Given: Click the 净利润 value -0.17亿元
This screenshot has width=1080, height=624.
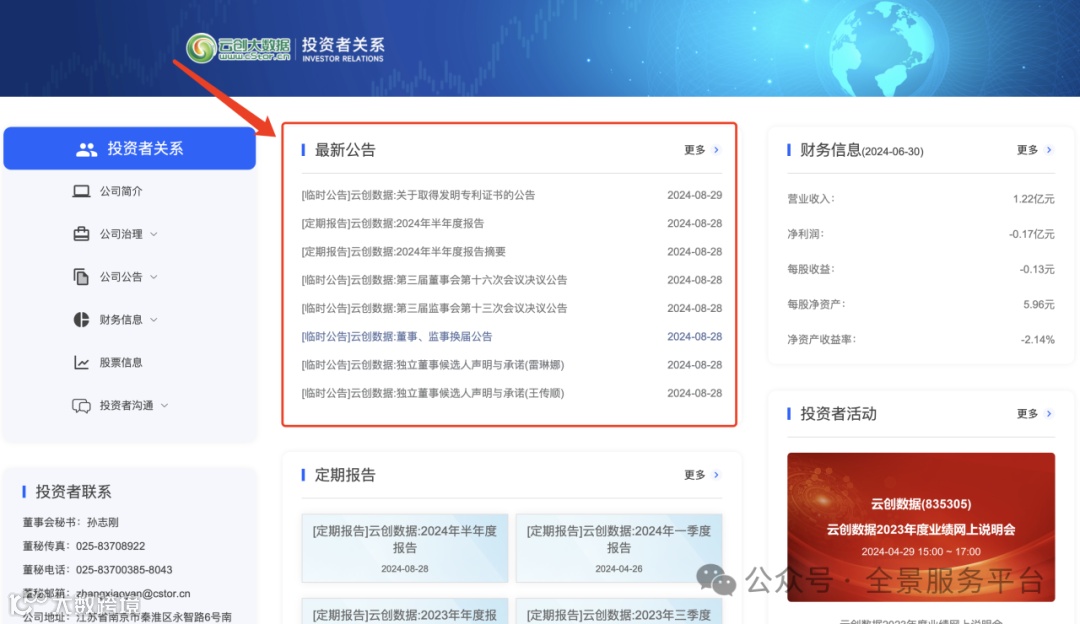Looking at the screenshot, I should click(x=1031, y=234).
